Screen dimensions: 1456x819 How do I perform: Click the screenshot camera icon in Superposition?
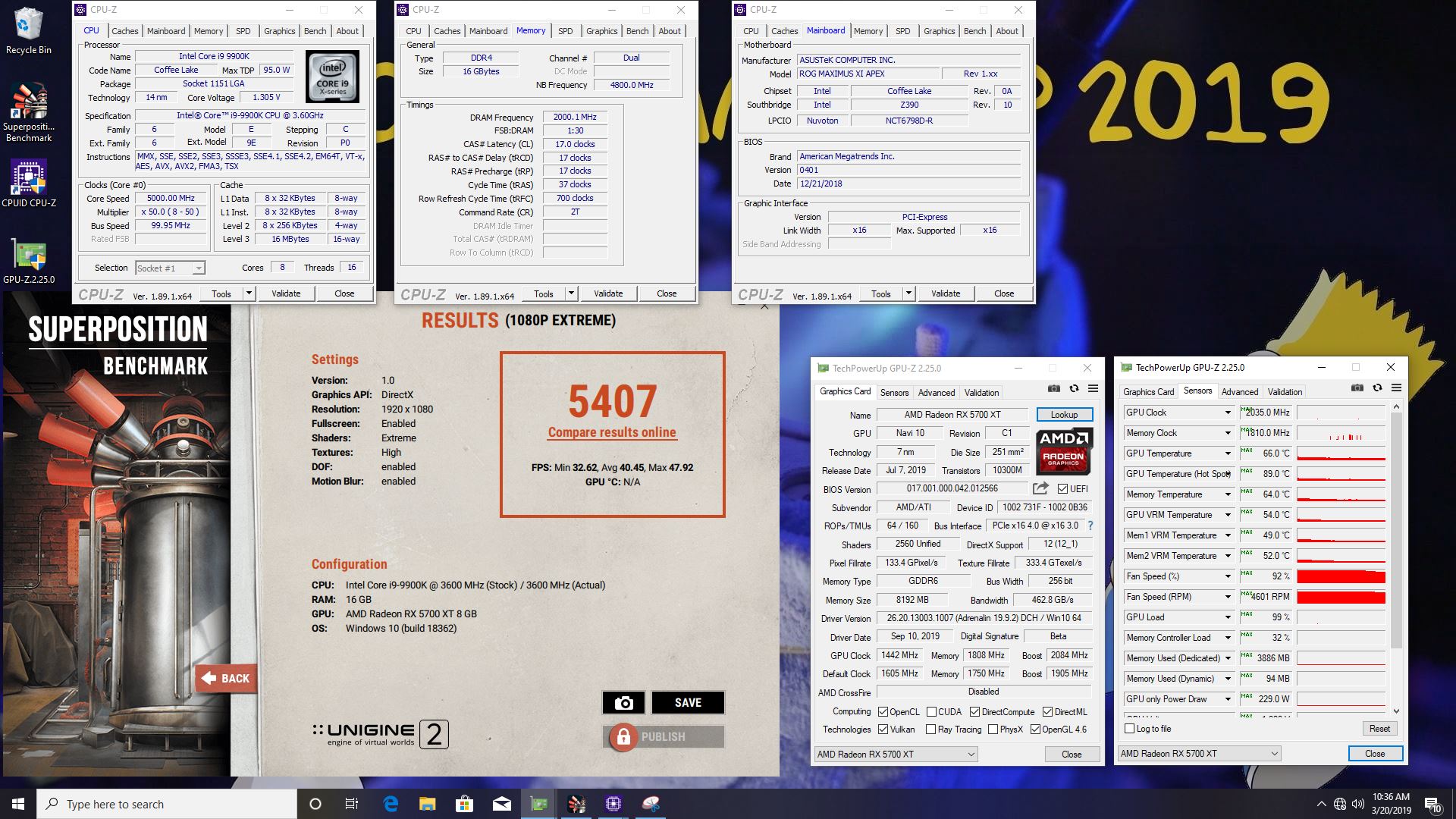(623, 703)
